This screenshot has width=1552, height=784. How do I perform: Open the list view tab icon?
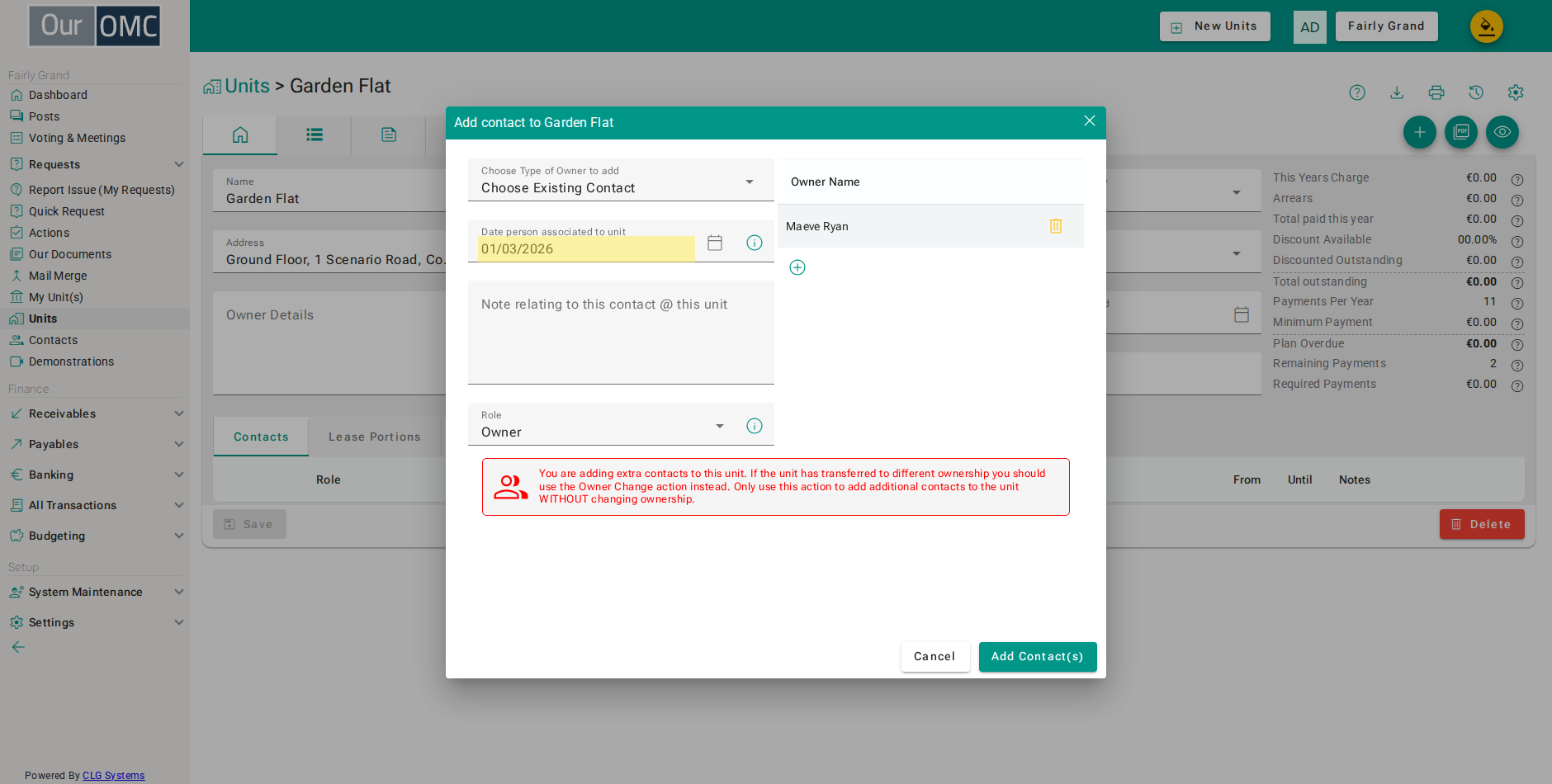pos(315,135)
